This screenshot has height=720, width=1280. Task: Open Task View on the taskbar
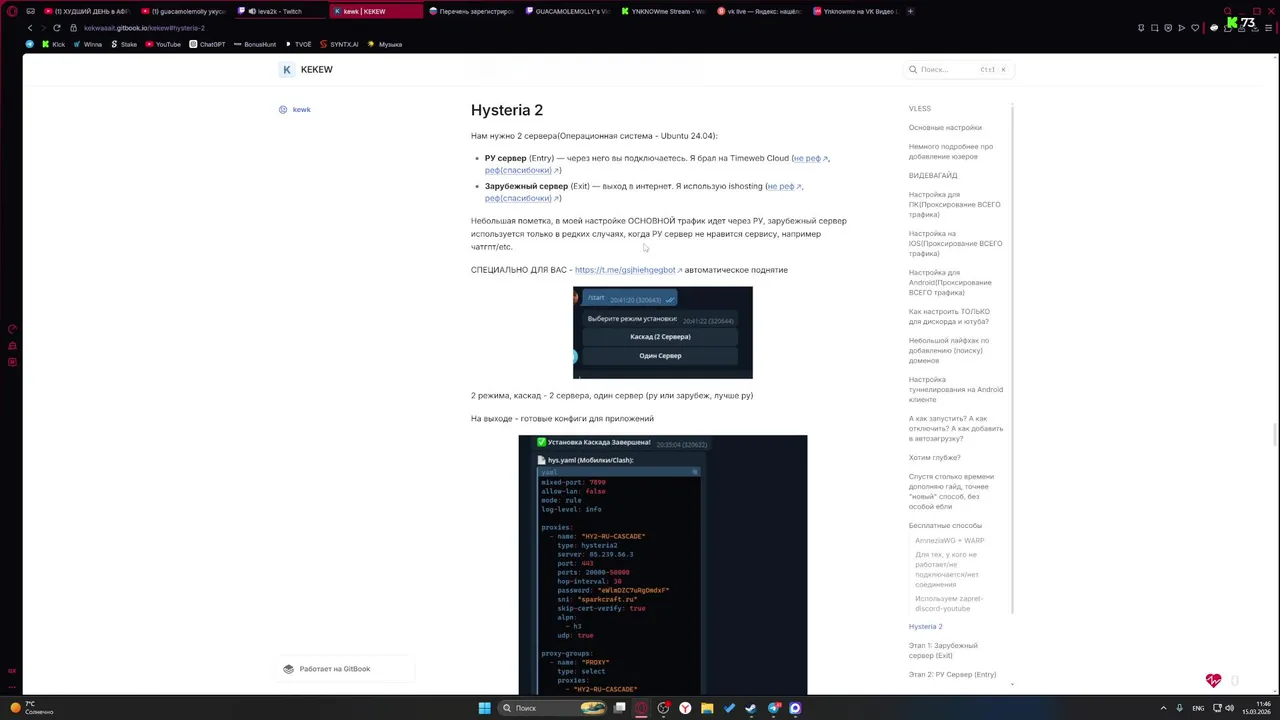(x=619, y=708)
